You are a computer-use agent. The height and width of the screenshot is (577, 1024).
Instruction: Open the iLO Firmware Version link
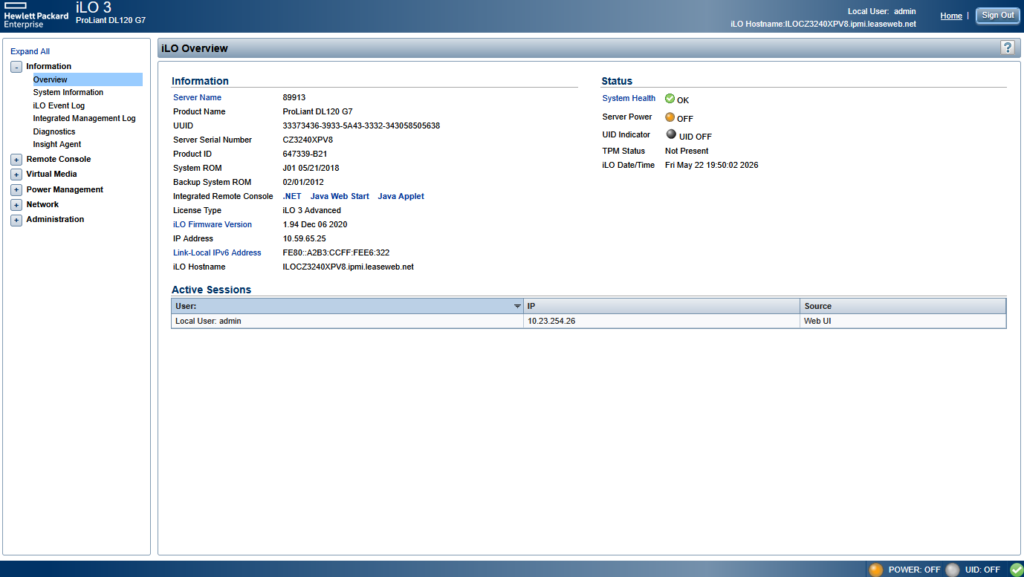click(212, 225)
